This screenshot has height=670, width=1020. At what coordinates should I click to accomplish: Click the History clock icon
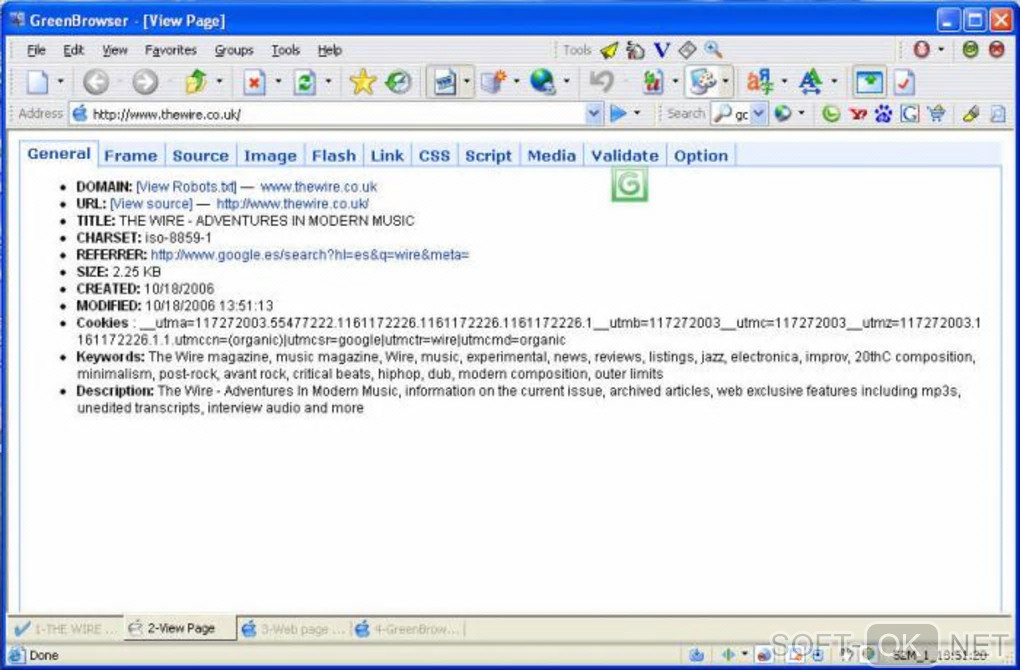[x=398, y=82]
